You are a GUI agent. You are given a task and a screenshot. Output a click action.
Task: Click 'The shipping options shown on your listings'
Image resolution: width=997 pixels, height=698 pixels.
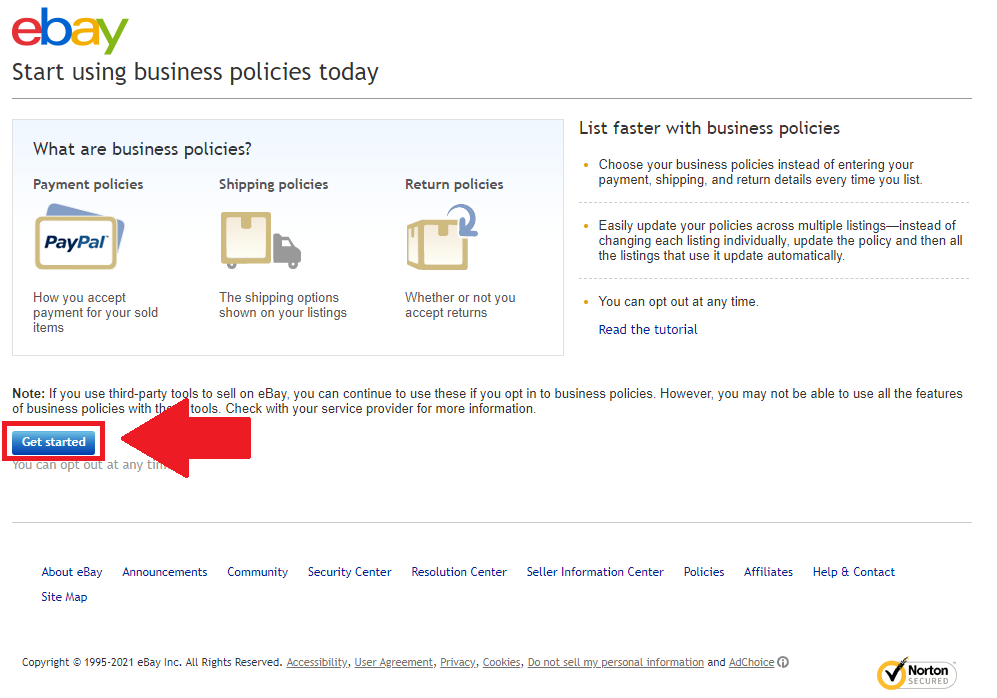click(283, 305)
